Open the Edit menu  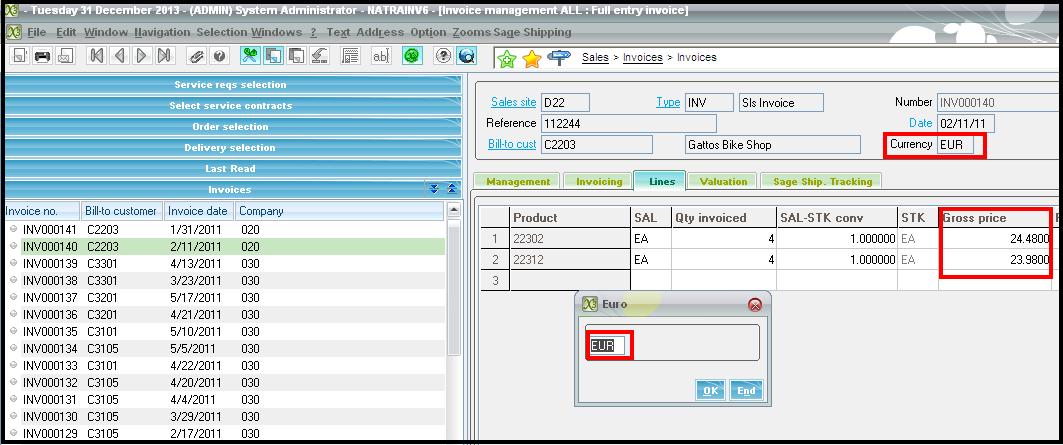tap(66, 32)
